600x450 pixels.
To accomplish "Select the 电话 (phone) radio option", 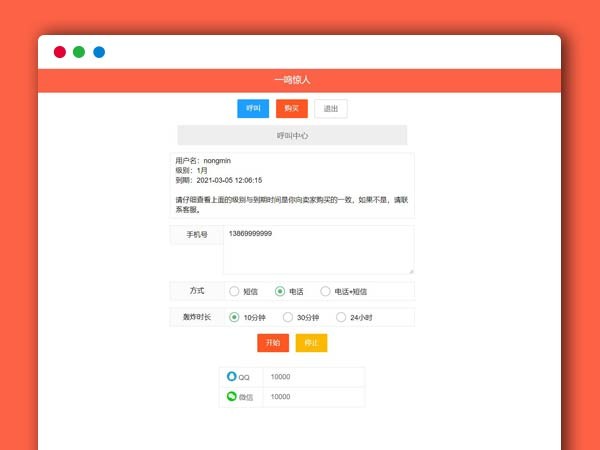I will 280,291.
